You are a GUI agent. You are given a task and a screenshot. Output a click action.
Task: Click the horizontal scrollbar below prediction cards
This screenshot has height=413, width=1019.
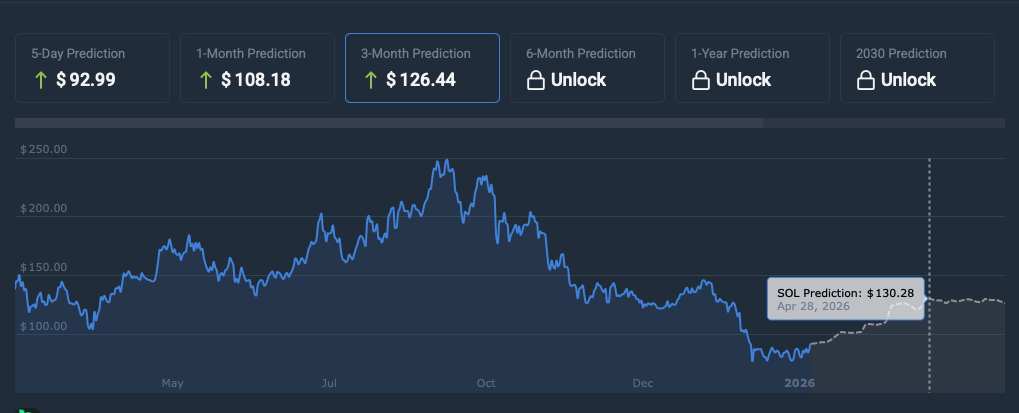(x=388, y=123)
